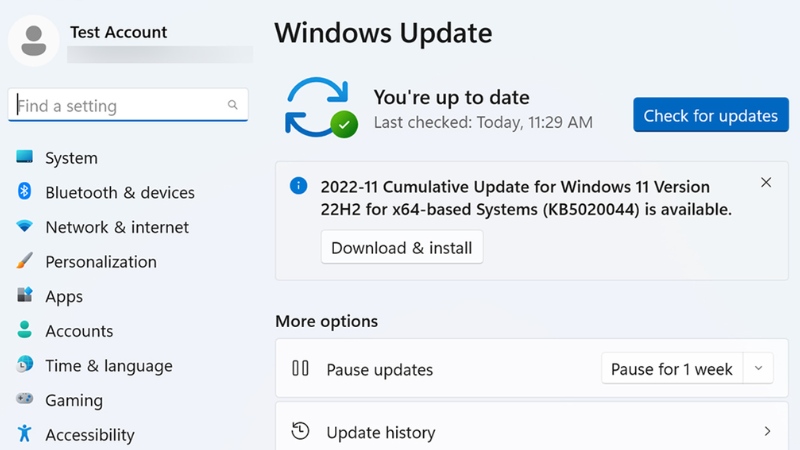
Task: Click the Time & language clock icon
Action: tap(25, 366)
